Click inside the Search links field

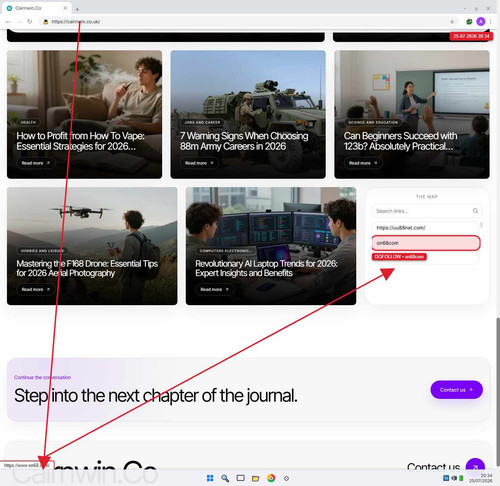(422, 211)
